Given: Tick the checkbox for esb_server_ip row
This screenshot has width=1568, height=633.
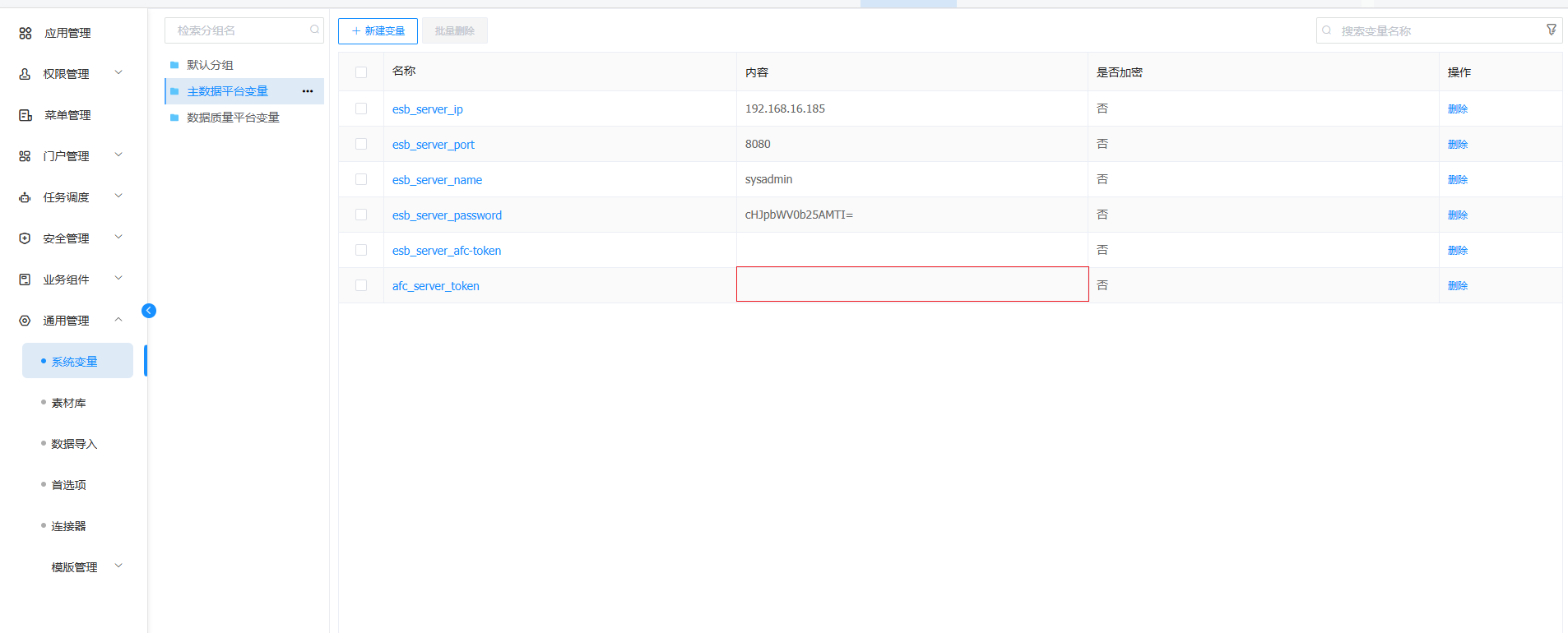Looking at the screenshot, I should tap(361, 109).
